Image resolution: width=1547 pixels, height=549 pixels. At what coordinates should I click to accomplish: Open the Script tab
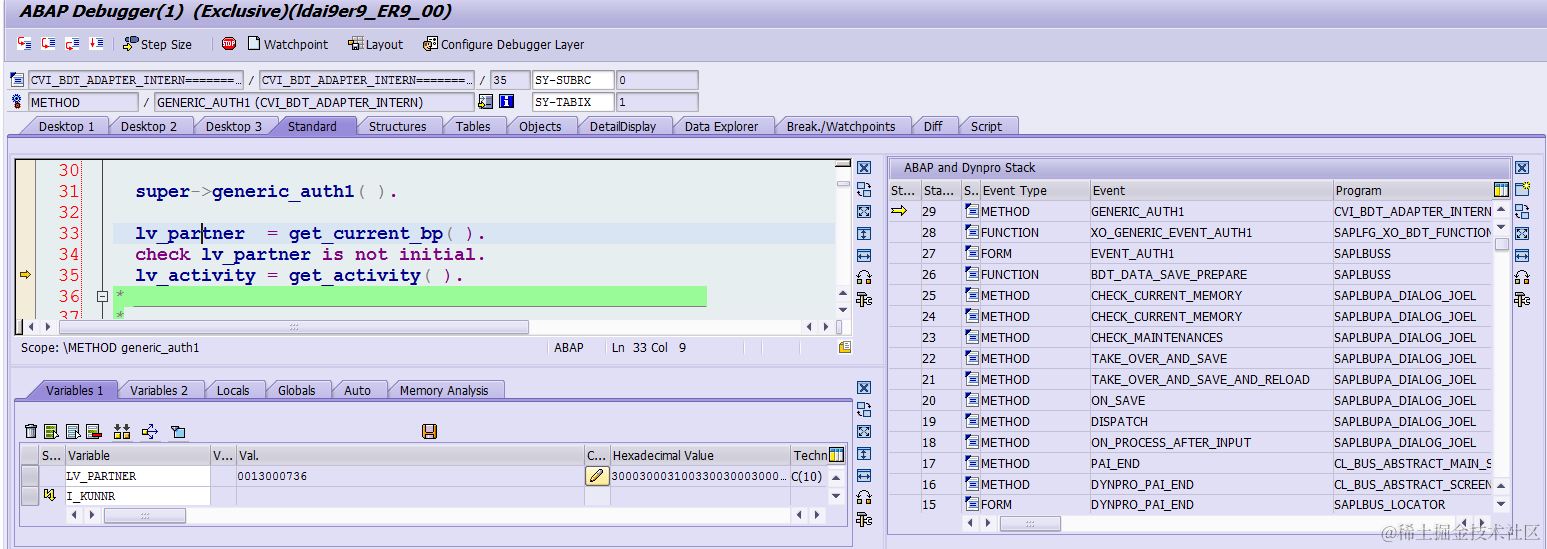click(x=986, y=126)
